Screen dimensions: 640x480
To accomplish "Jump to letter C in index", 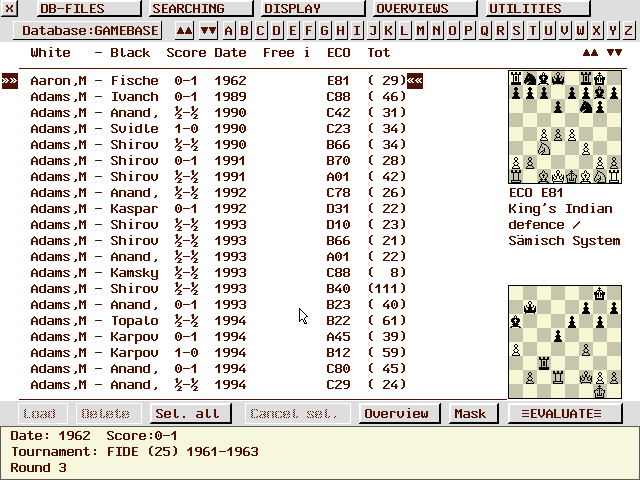I will tap(260, 31).
